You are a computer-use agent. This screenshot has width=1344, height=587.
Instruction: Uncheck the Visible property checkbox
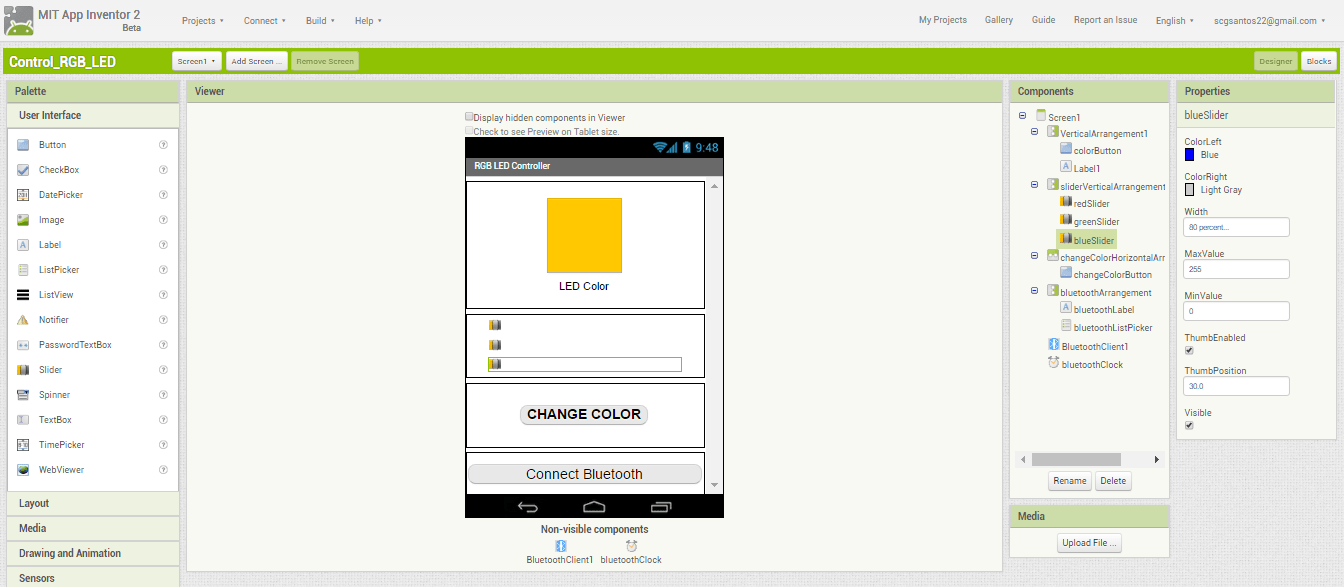1189,425
